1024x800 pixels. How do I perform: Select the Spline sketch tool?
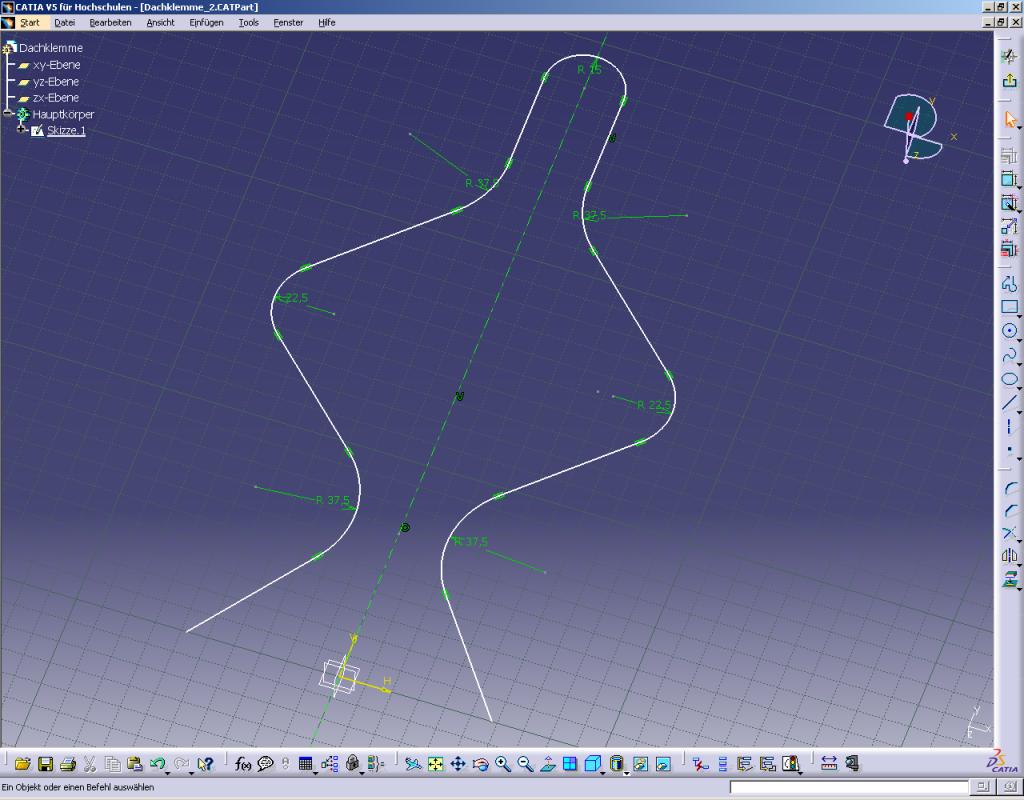(1009, 355)
